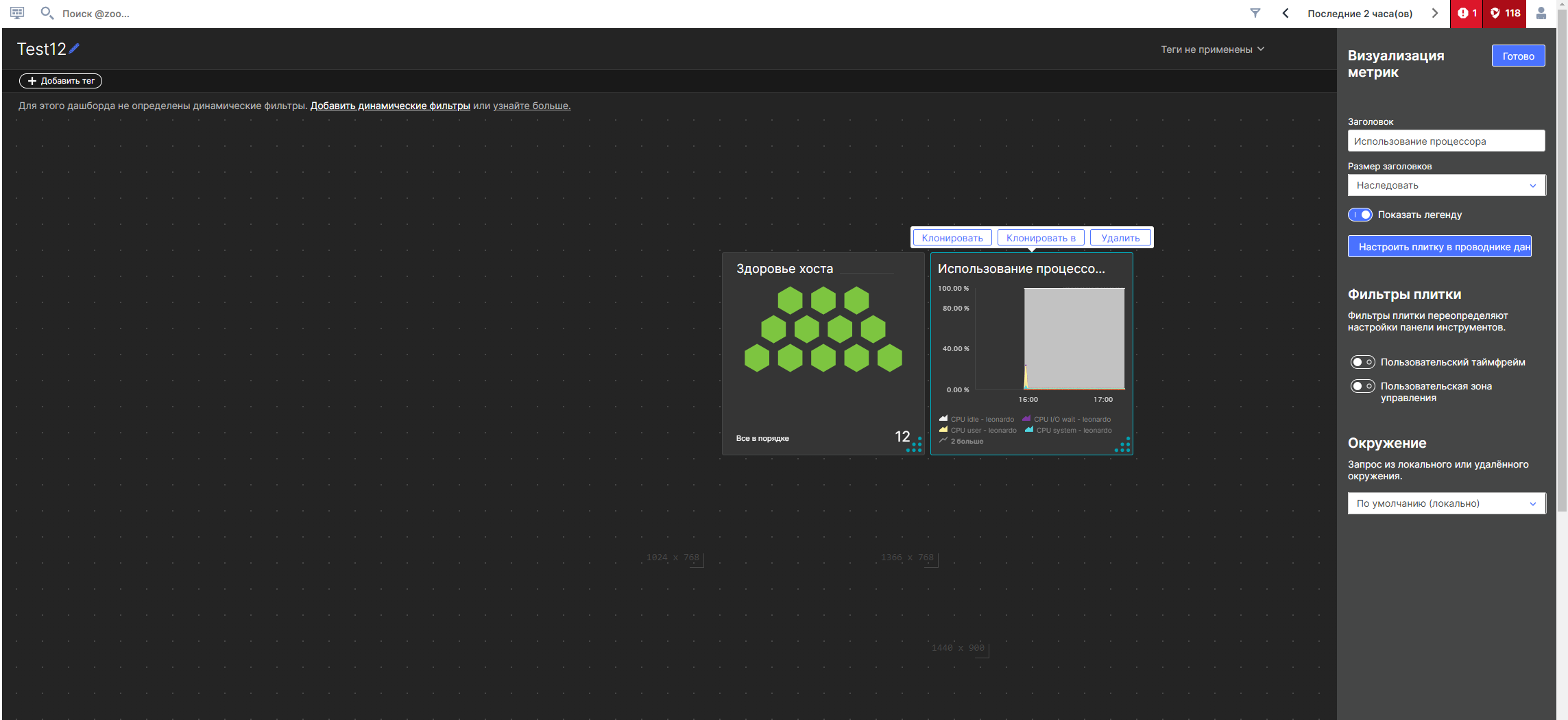Disable the 'Показать легенду' toggle
Image resolution: width=1568 pixels, height=720 pixels.
tap(1360, 215)
